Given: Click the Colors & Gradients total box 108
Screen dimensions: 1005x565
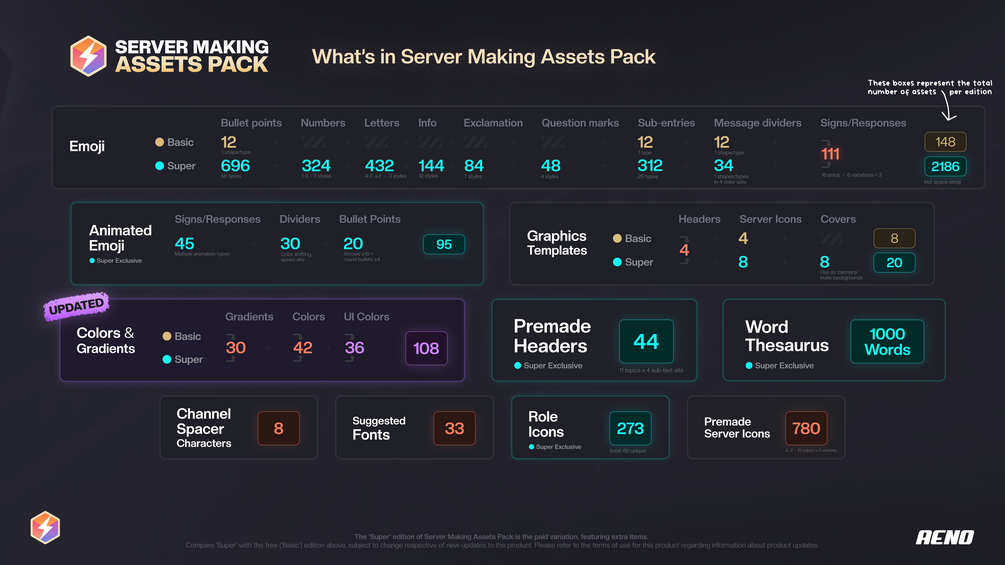Looking at the screenshot, I should point(426,348).
